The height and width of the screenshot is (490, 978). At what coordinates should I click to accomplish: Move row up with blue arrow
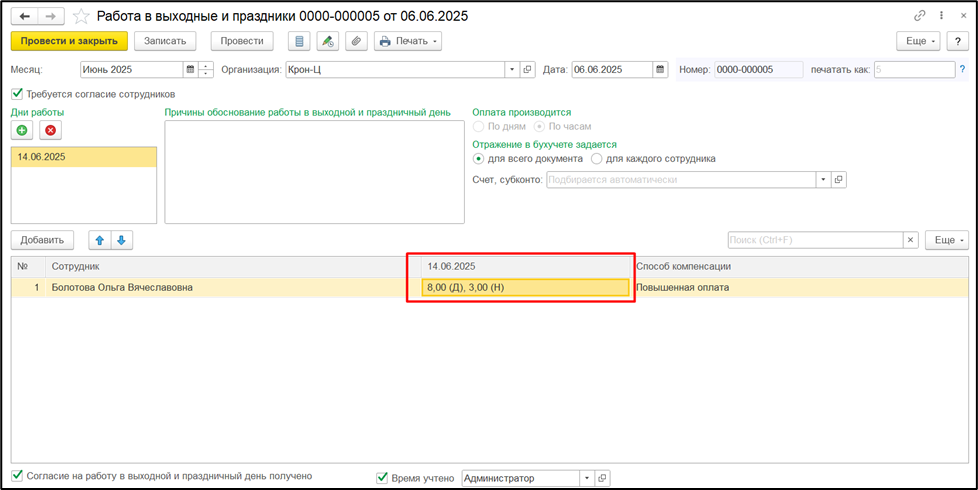coord(99,240)
